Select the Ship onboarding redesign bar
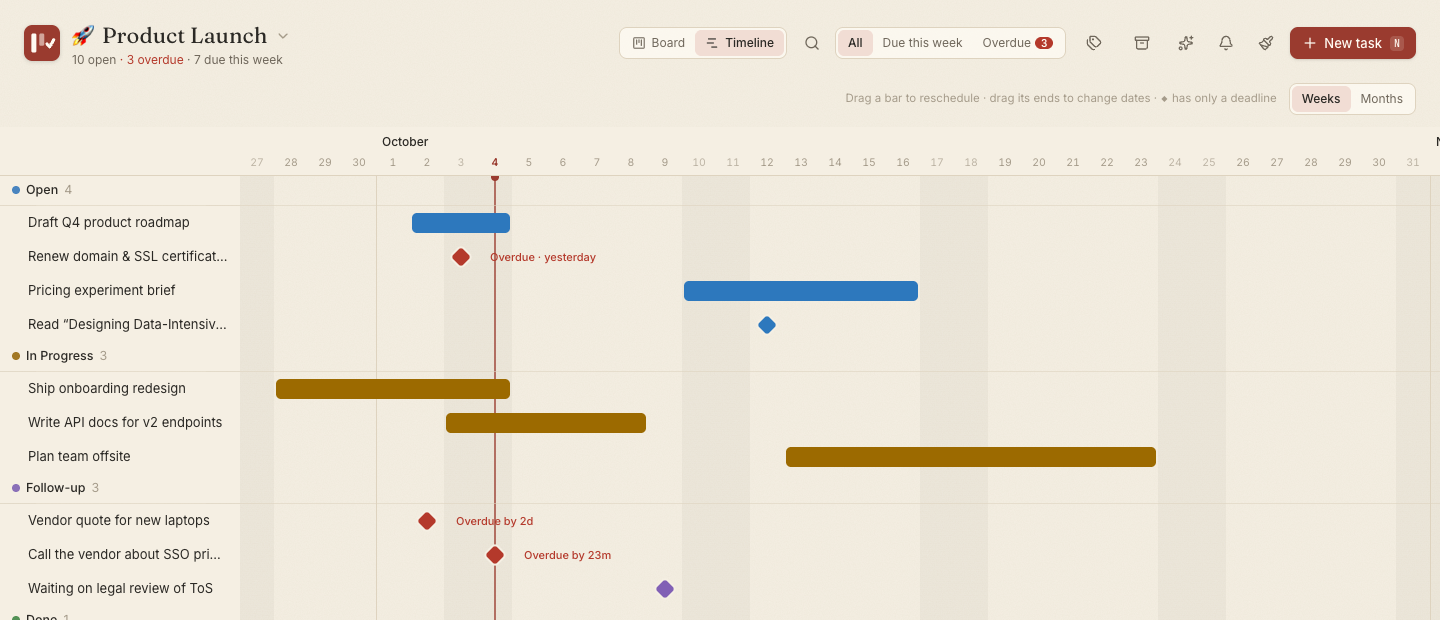 pyautogui.click(x=393, y=389)
